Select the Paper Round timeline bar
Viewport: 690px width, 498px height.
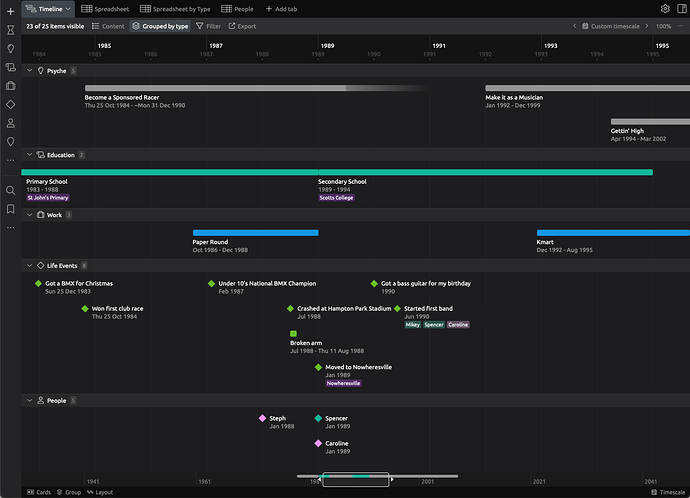(255, 233)
